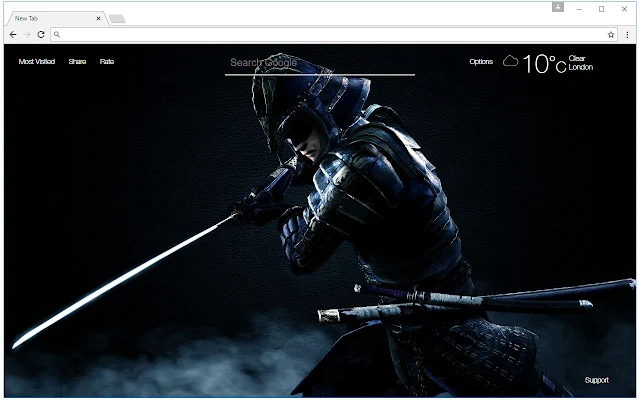Bookmark this page with the star icon
The height and width of the screenshot is (400, 640).
pyautogui.click(x=611, y=35)
